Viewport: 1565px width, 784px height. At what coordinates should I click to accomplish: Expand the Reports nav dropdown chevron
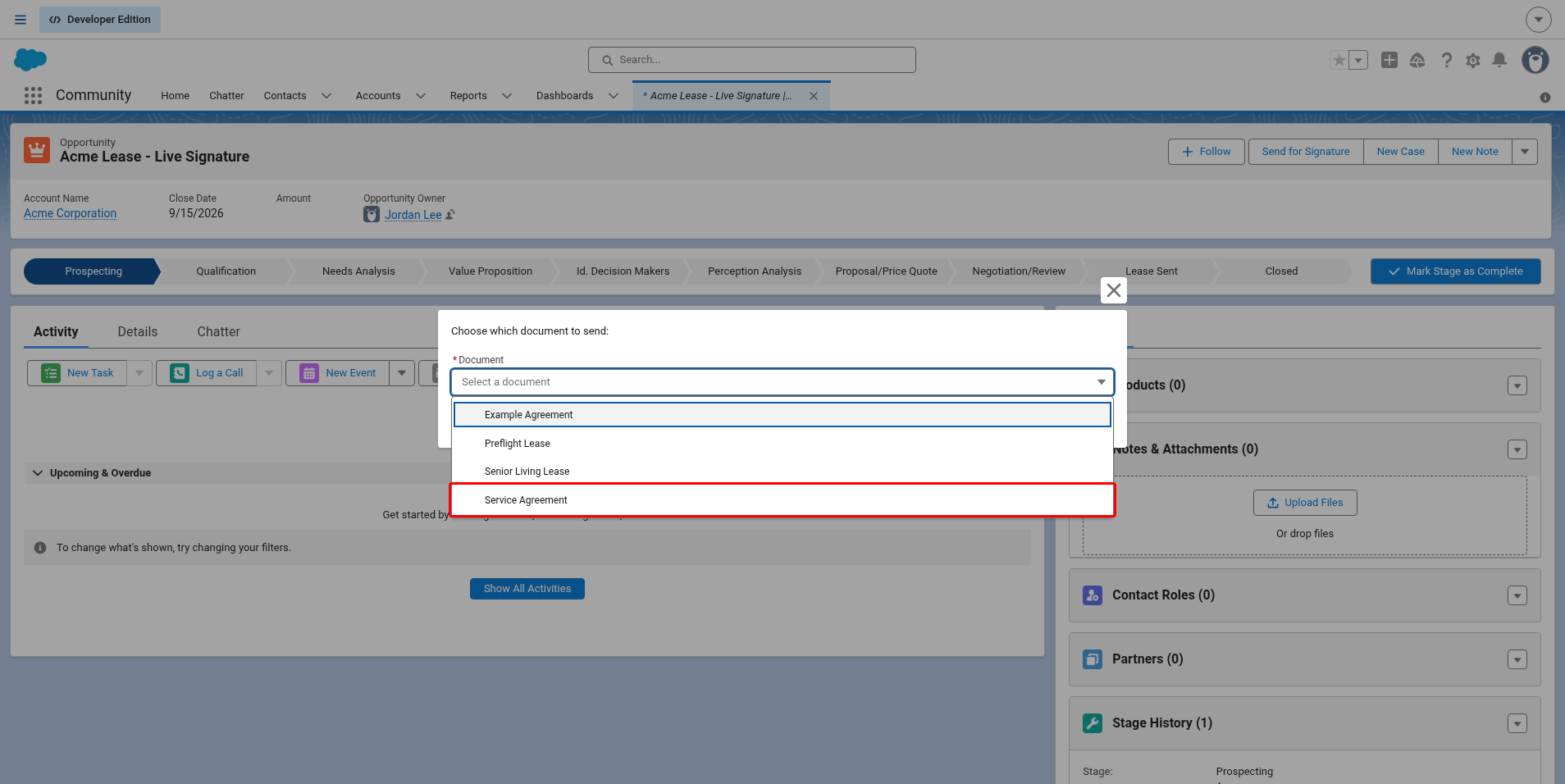tap(507, 96)
